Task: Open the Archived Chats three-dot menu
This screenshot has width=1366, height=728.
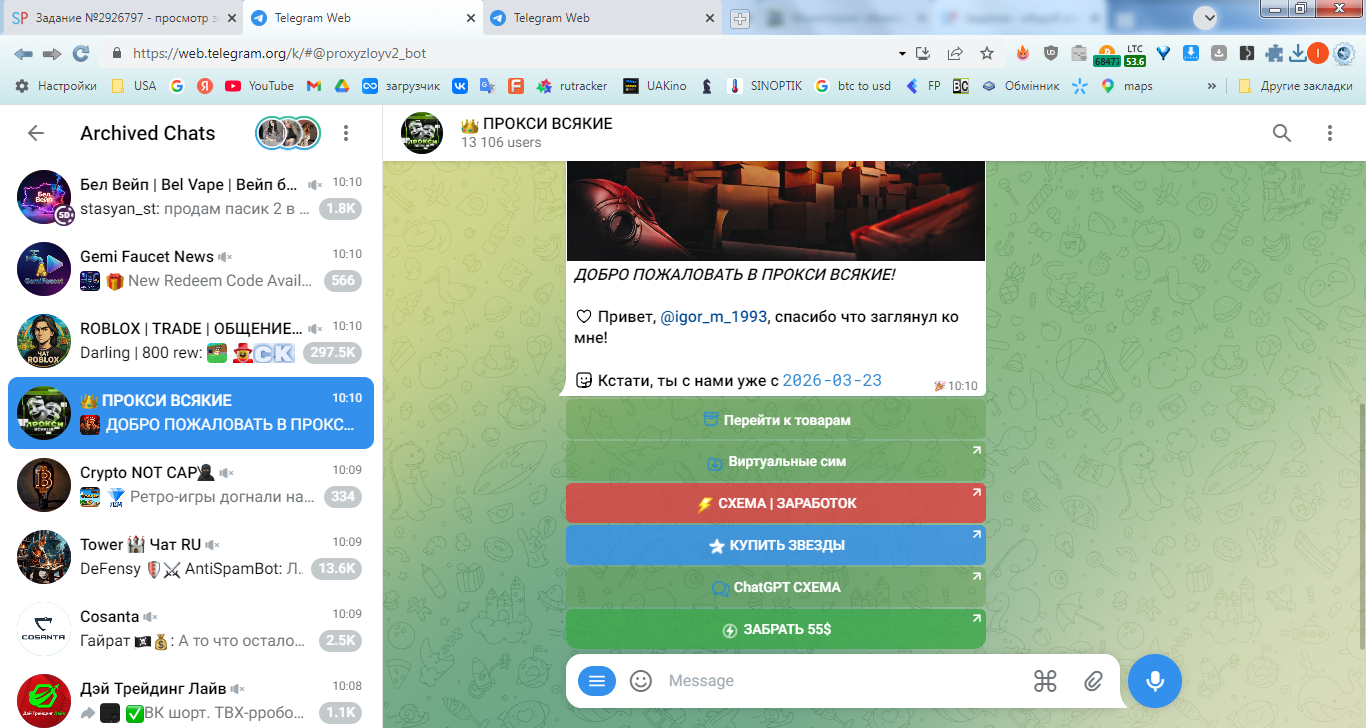Action: coord(346,133)
